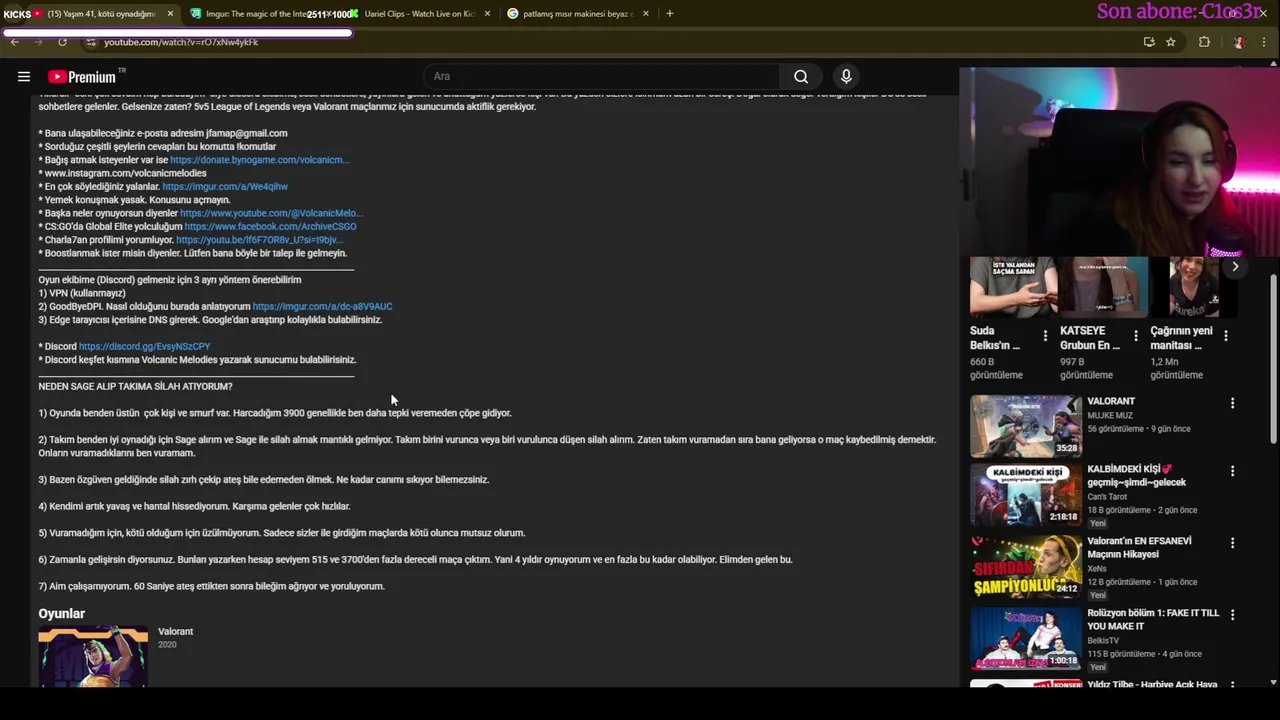
Task: Open the GoodByeDPI imgur guide link
Action: pos(322,306)
